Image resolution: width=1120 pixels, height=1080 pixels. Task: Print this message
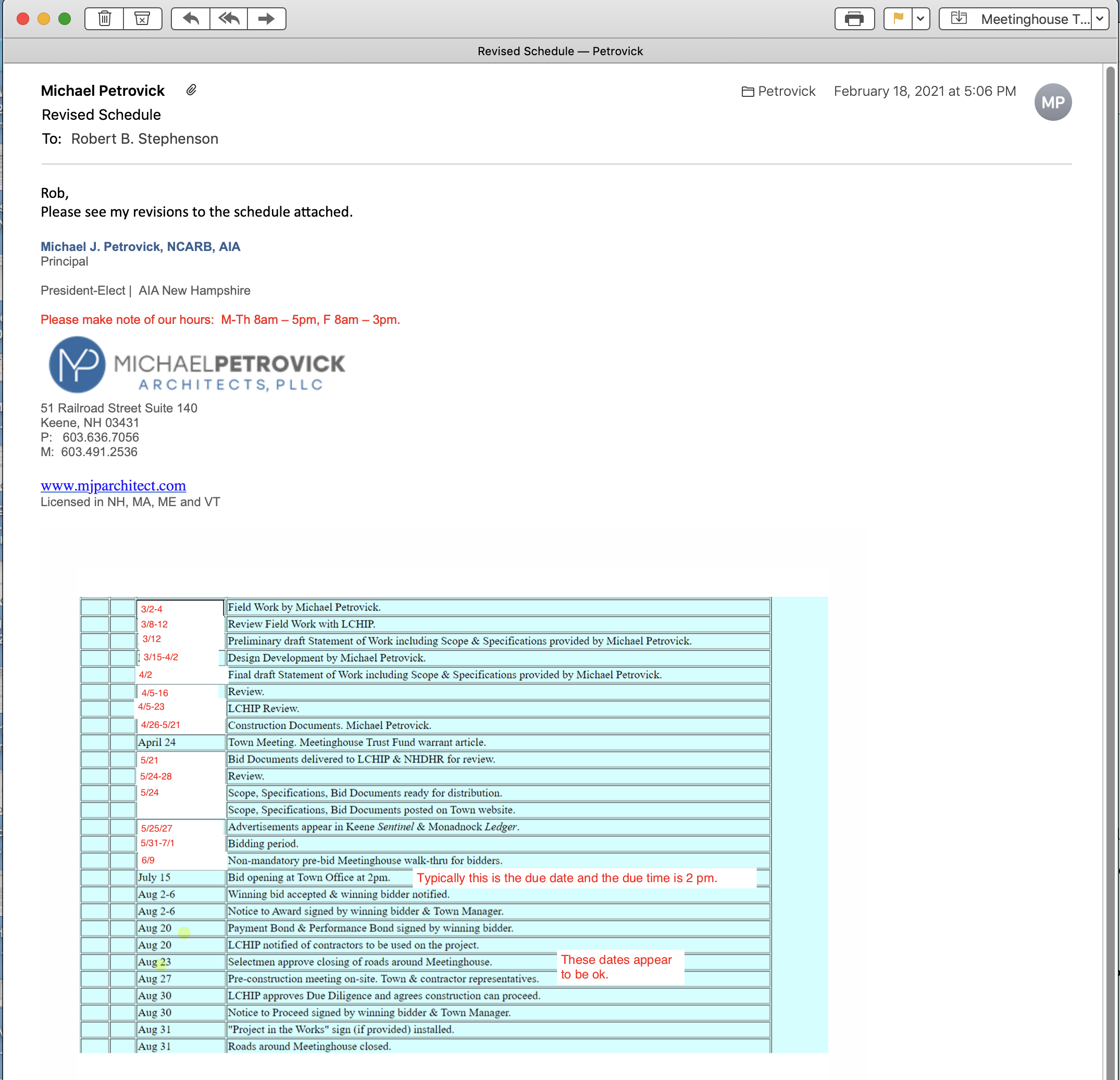854,19
